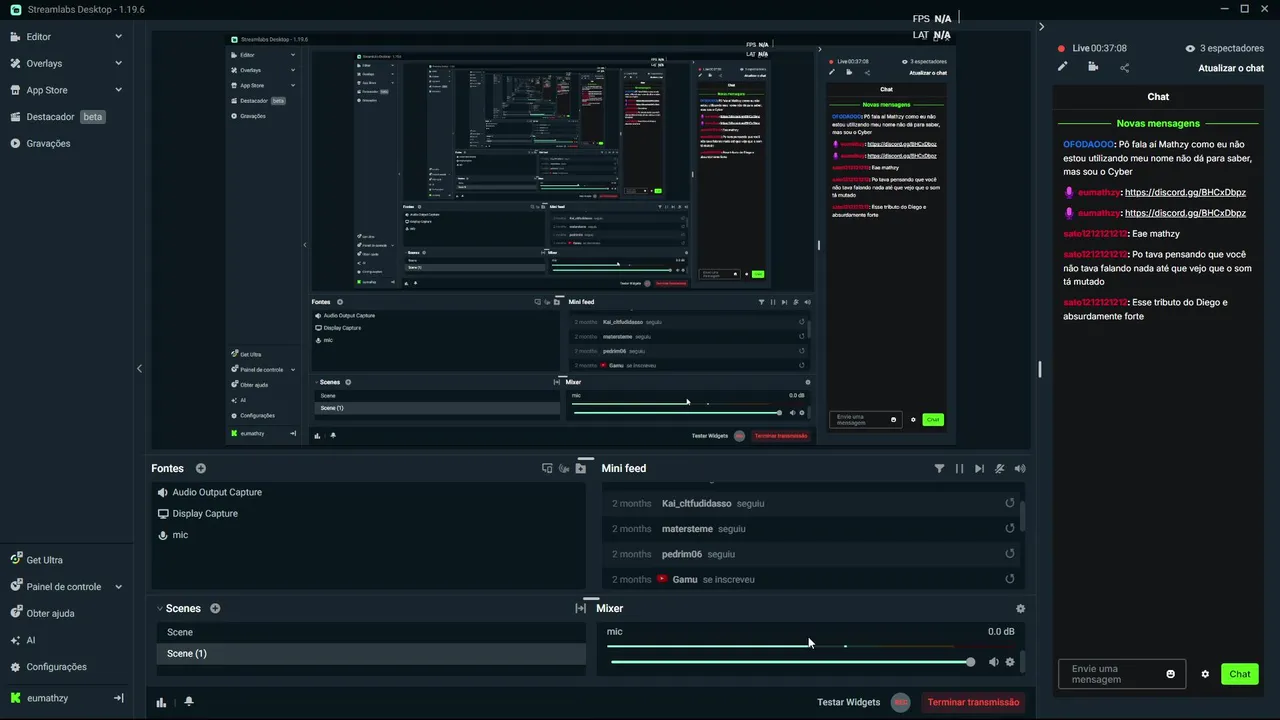Open the audio-visual source icon in Fontes
The image size is (1280, 720).
564,468
